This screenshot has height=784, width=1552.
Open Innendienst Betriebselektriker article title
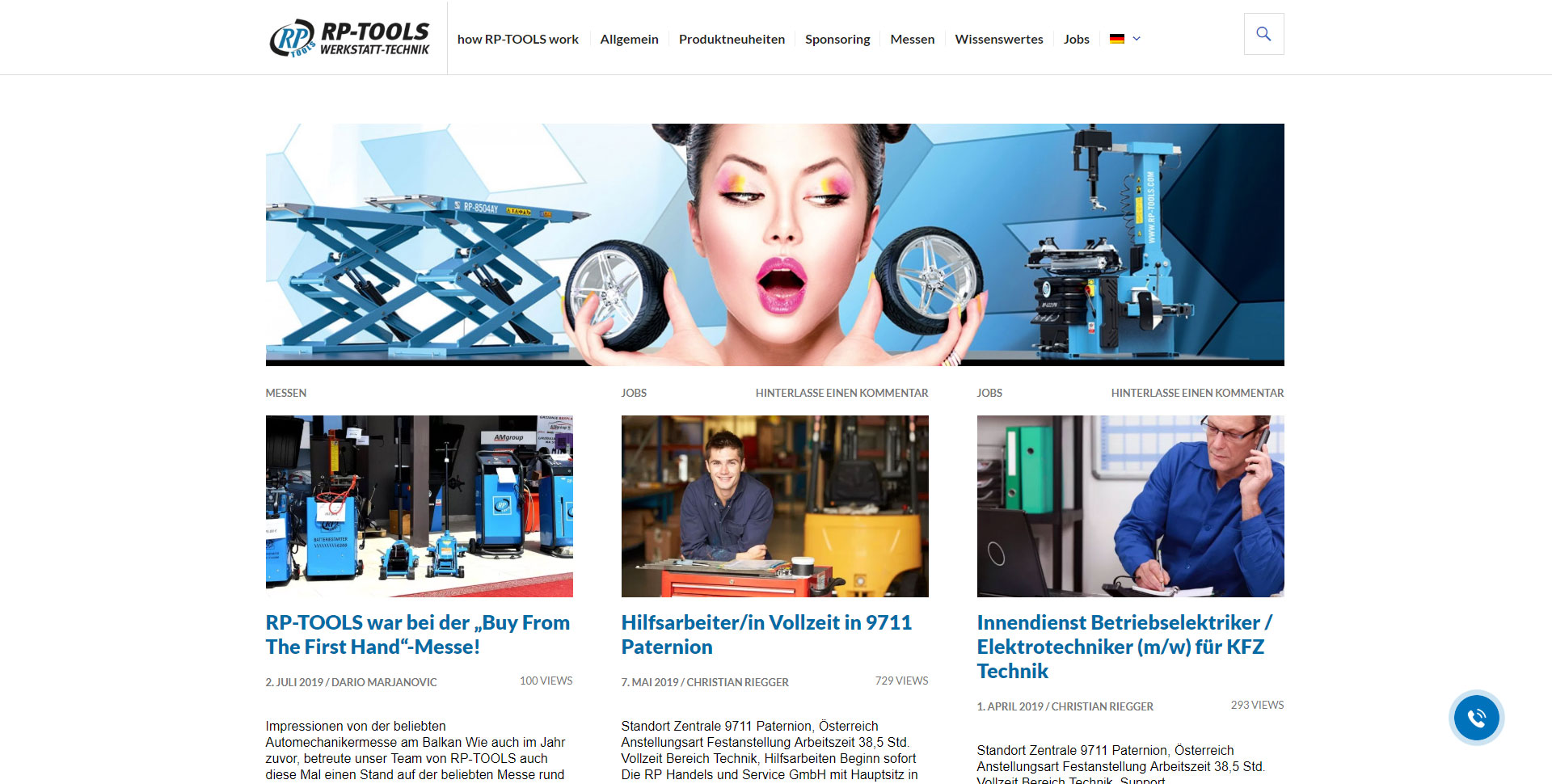(x=1124, y=647)
